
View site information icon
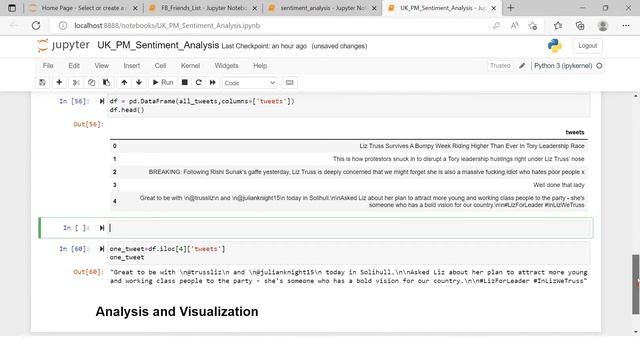pyautogui.click(x=62, y=25)
